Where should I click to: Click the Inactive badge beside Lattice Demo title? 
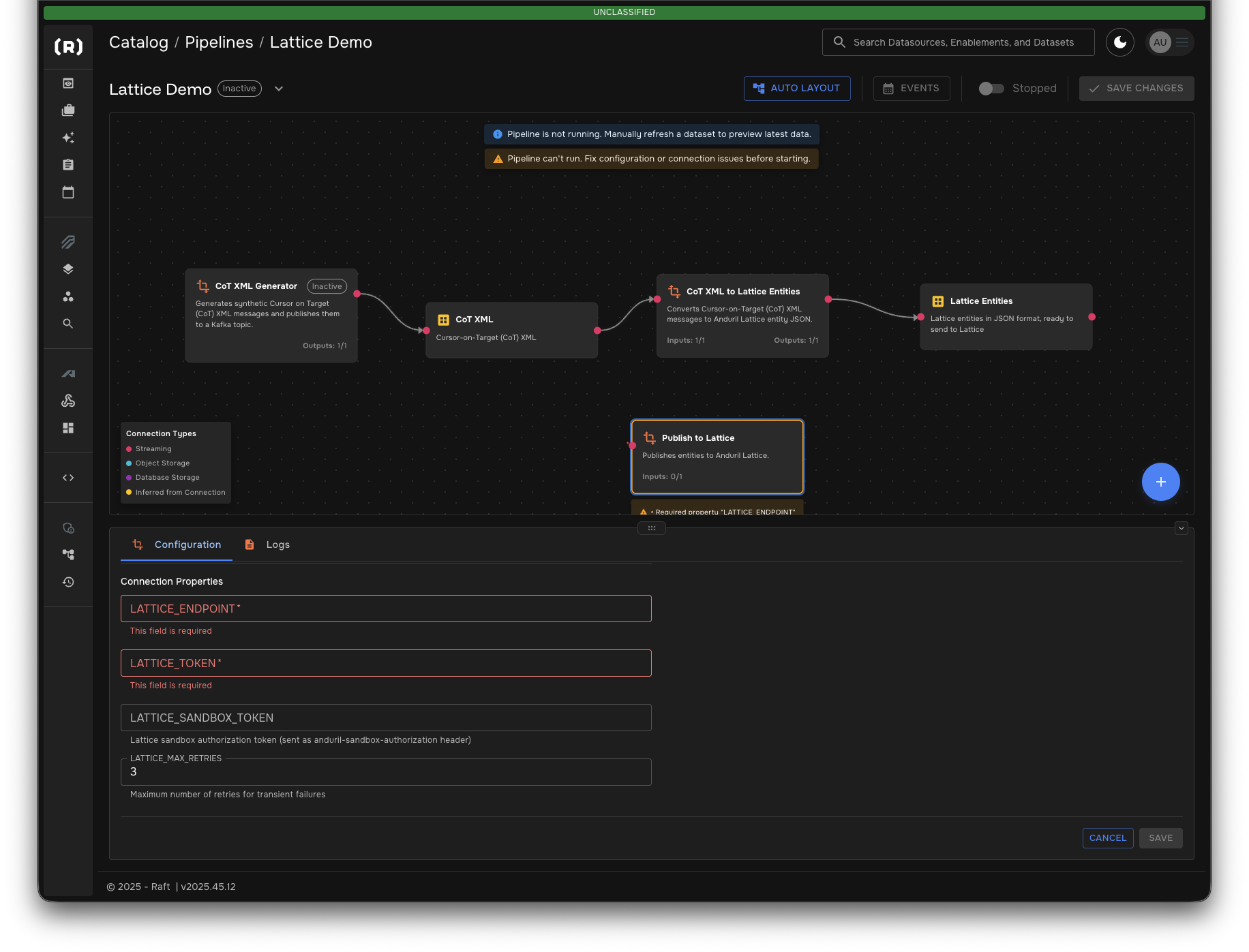(239, 89)
